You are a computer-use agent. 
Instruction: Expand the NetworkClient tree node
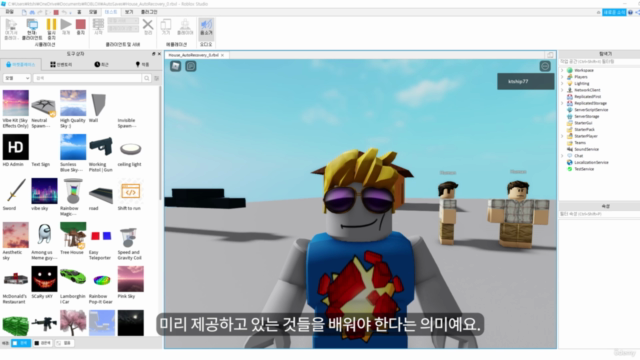pyautogui.click(x=562, y=90)
